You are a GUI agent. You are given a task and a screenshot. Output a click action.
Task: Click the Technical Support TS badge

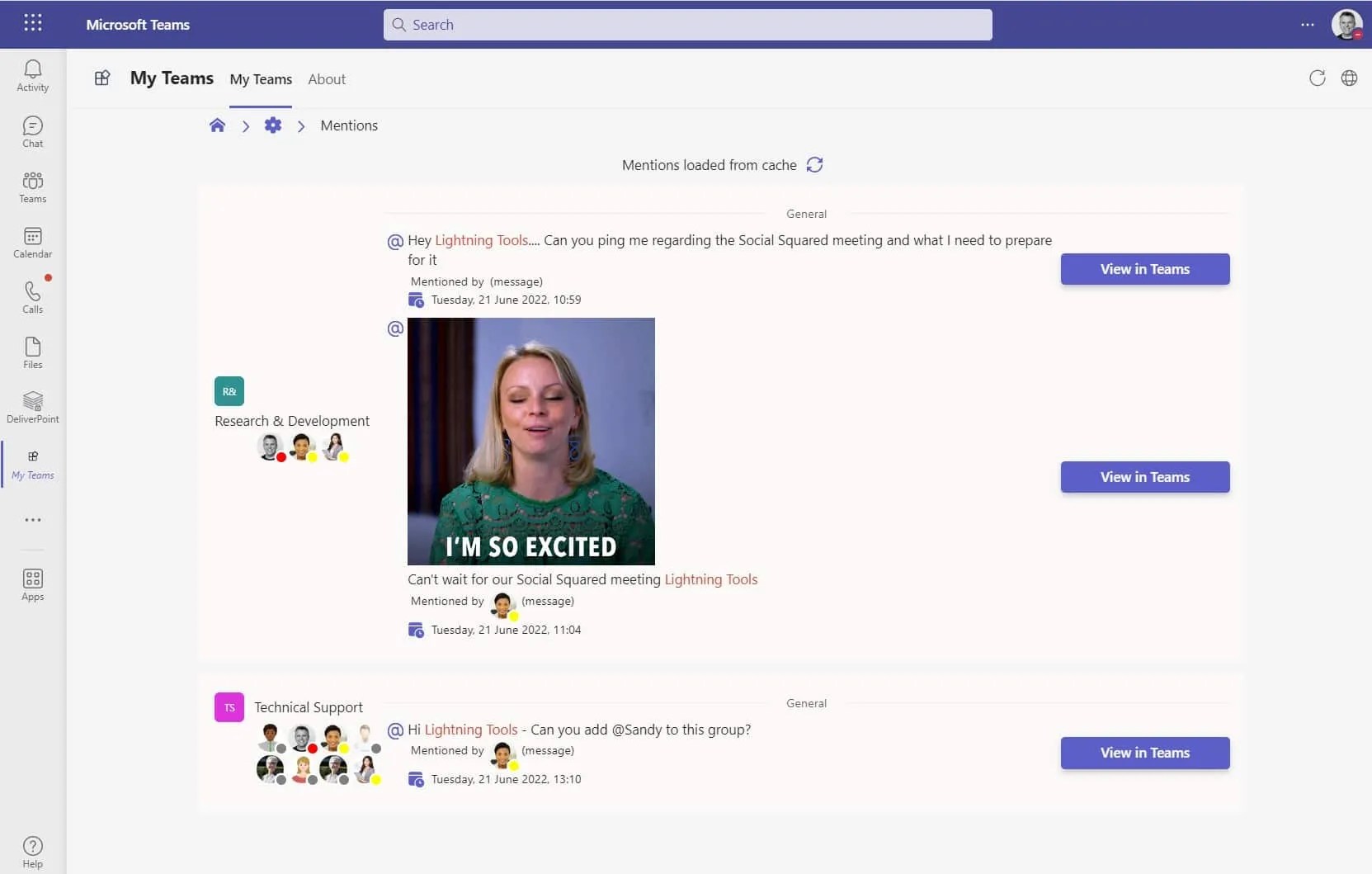[229, 707]
